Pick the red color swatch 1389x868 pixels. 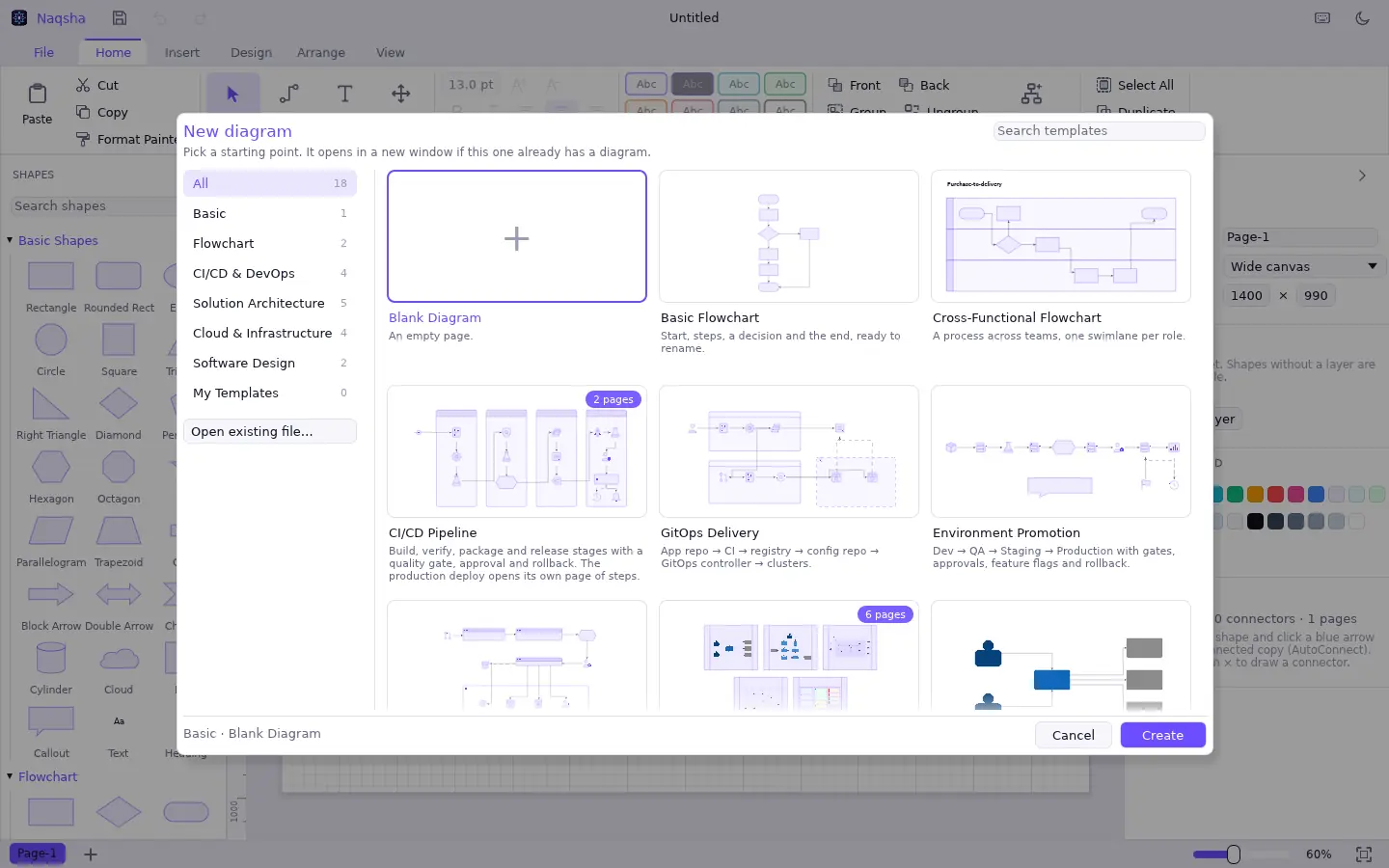(1275, 495)
